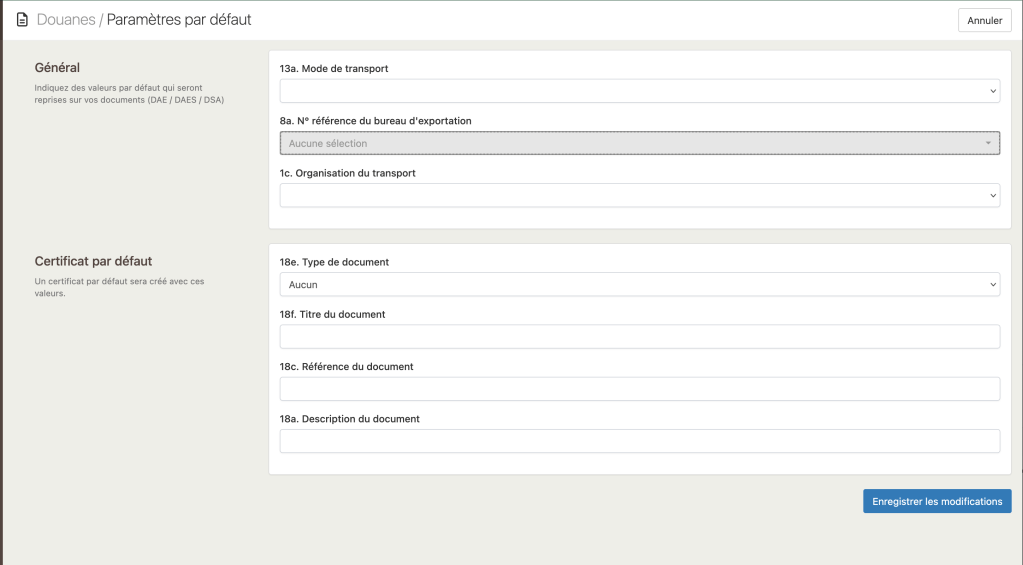
Task: Click the '1c. Organisation du transport' label
Action: tap(347, 173)
